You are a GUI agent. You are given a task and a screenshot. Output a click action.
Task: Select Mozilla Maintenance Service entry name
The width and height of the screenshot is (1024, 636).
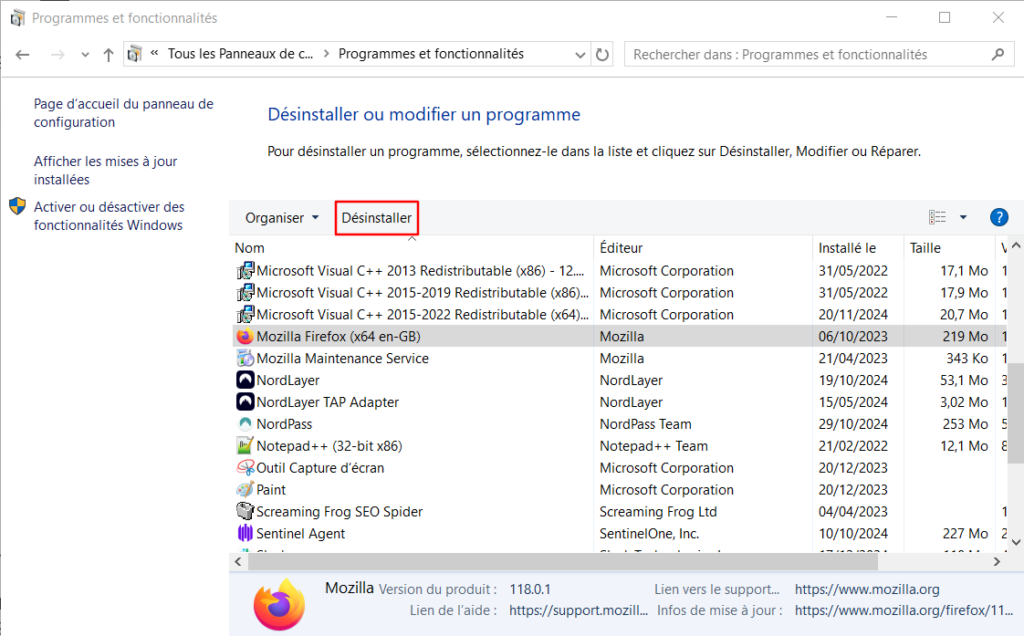342,358
